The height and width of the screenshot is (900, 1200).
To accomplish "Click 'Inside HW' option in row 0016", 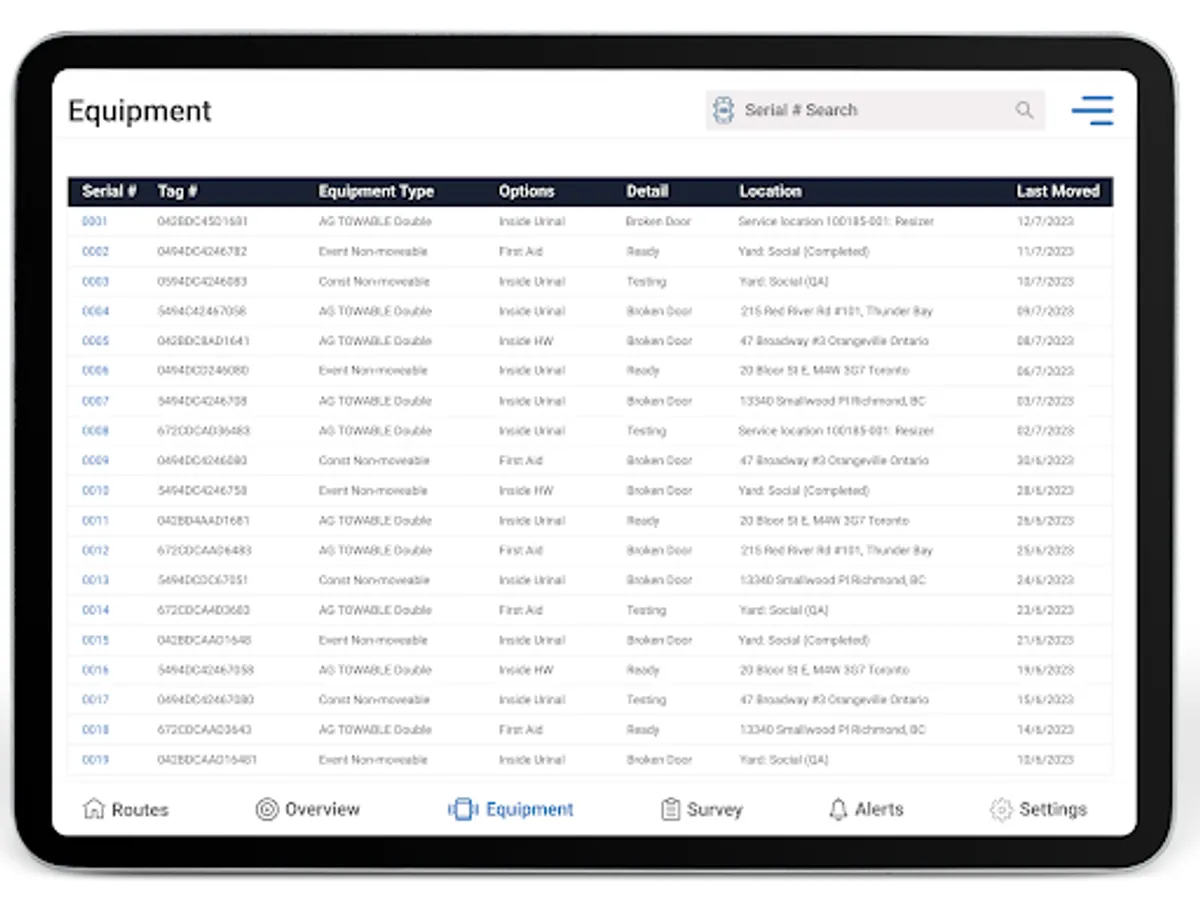I will tap(526, 670).
